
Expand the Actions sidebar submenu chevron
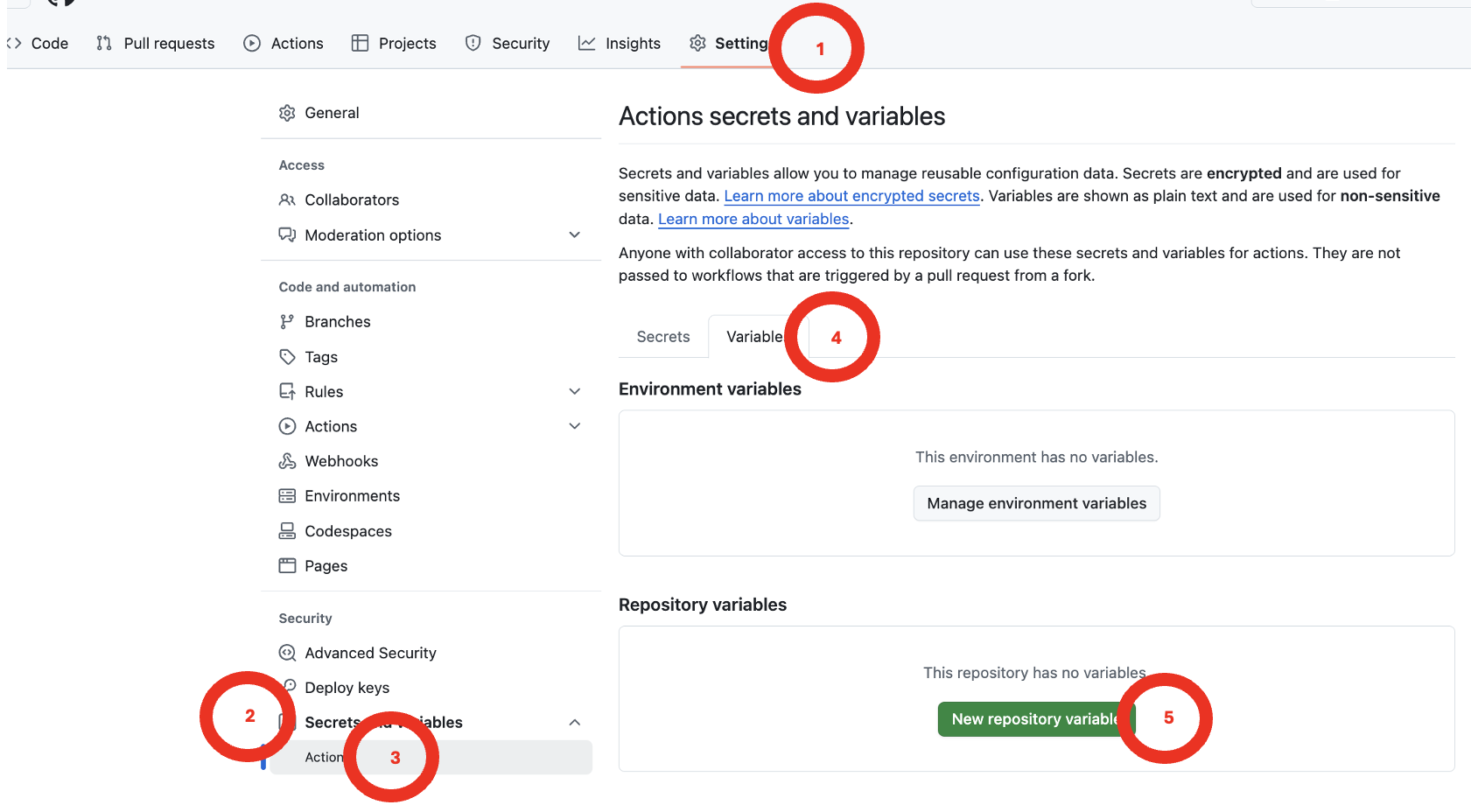[x=574, y=426]
